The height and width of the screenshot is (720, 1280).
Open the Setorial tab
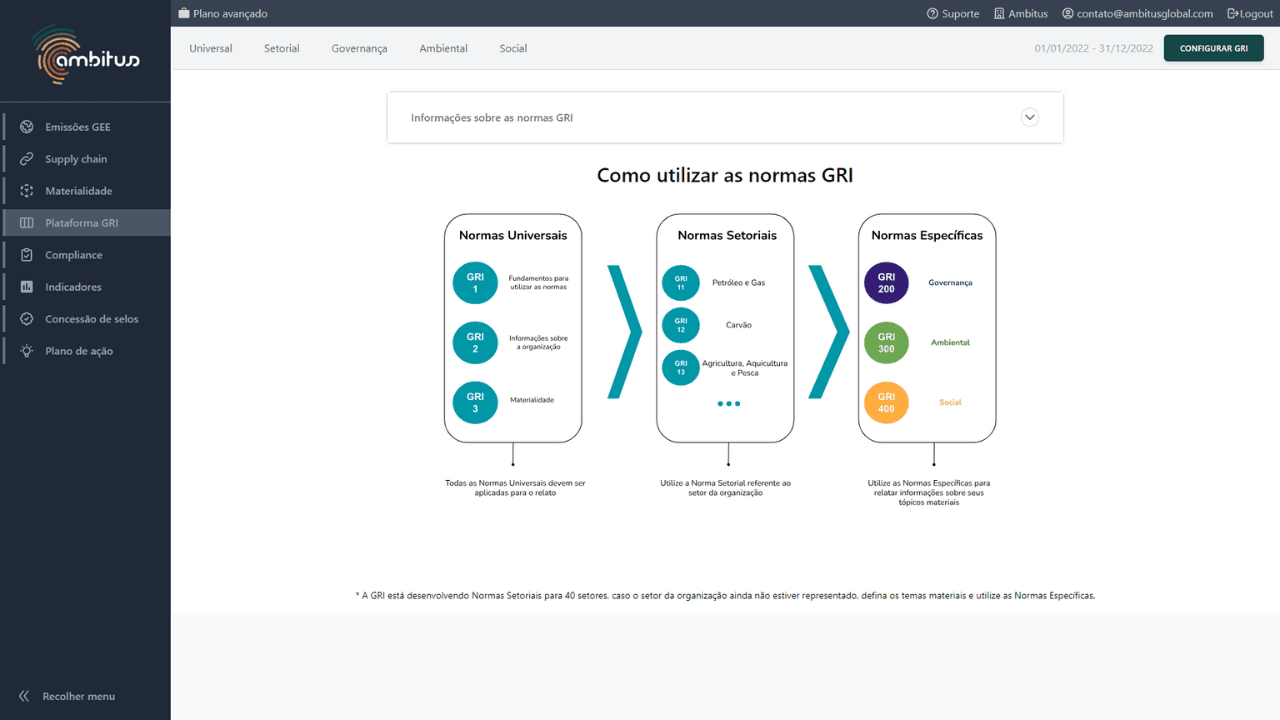click(x=282, y=48)
